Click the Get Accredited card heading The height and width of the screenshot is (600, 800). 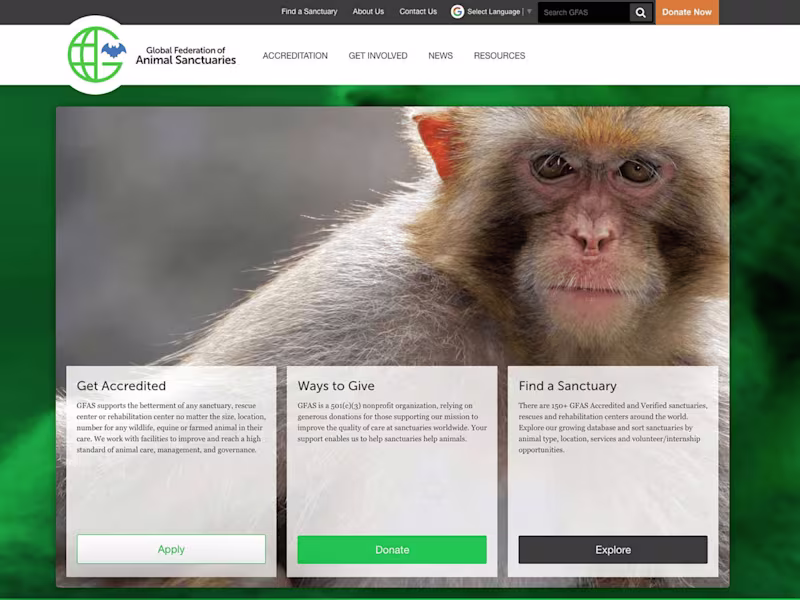[122, 384]
